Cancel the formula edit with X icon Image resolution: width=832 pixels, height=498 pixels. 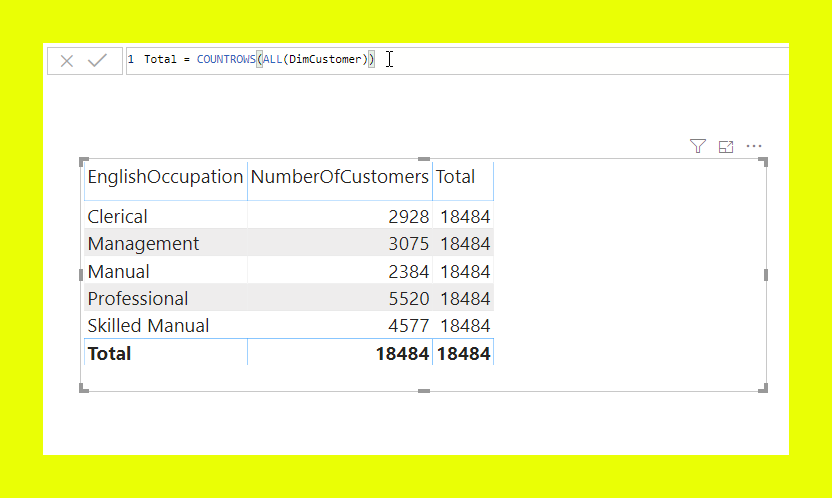(67, 61)
